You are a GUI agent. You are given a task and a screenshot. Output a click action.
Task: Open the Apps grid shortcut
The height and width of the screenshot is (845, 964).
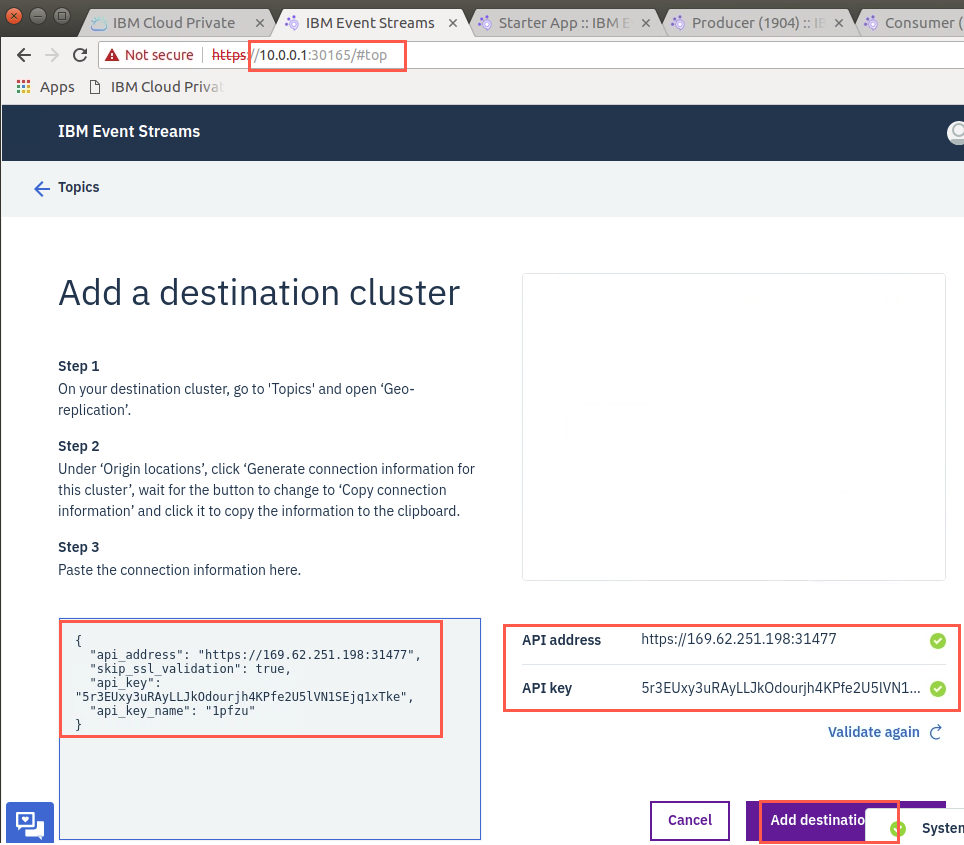(45, 87)
